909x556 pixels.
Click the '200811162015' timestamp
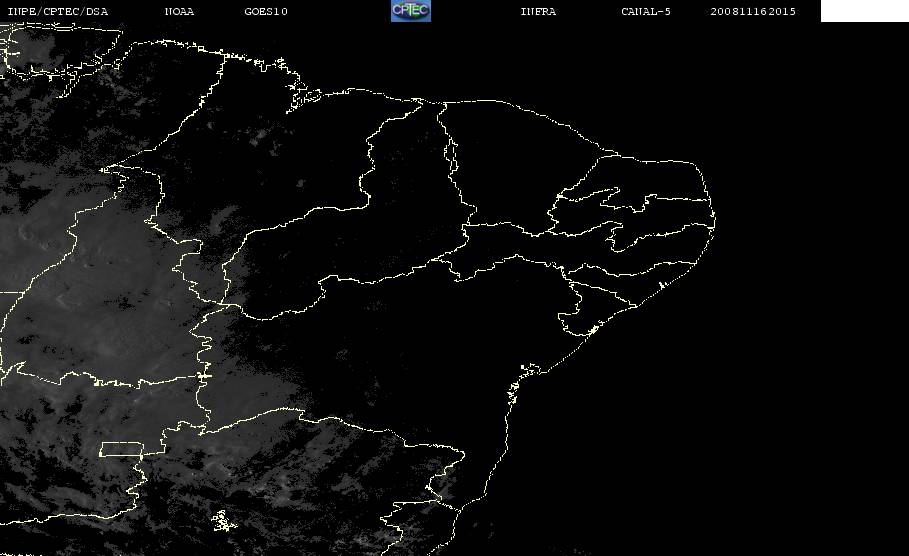(x=753, y=12)
